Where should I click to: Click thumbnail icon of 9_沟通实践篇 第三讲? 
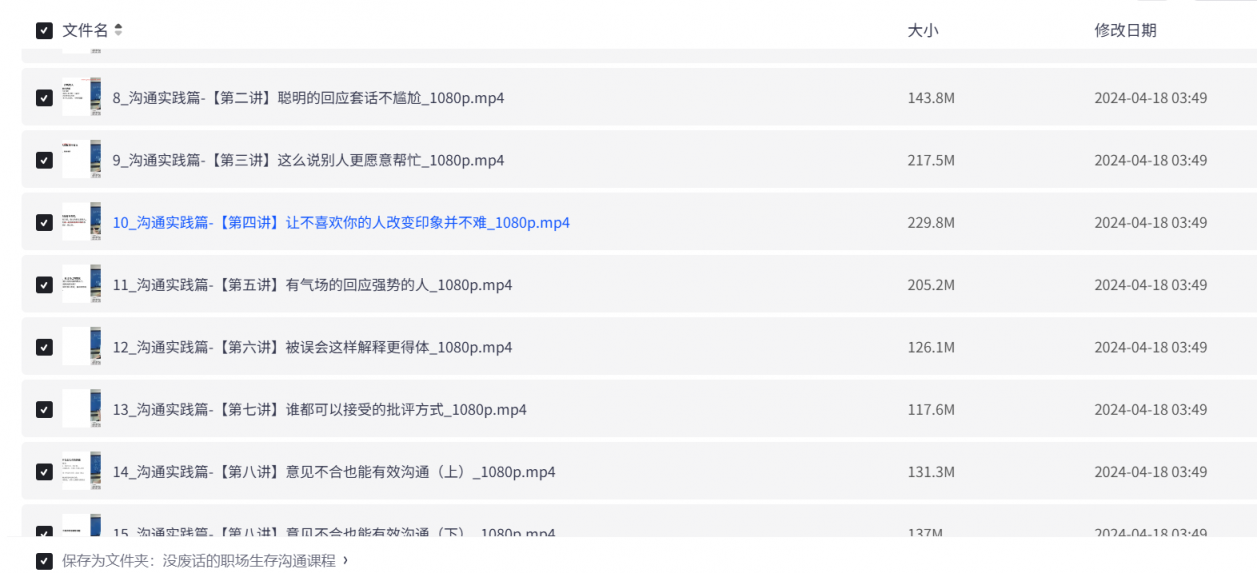(x=81, y=160)
